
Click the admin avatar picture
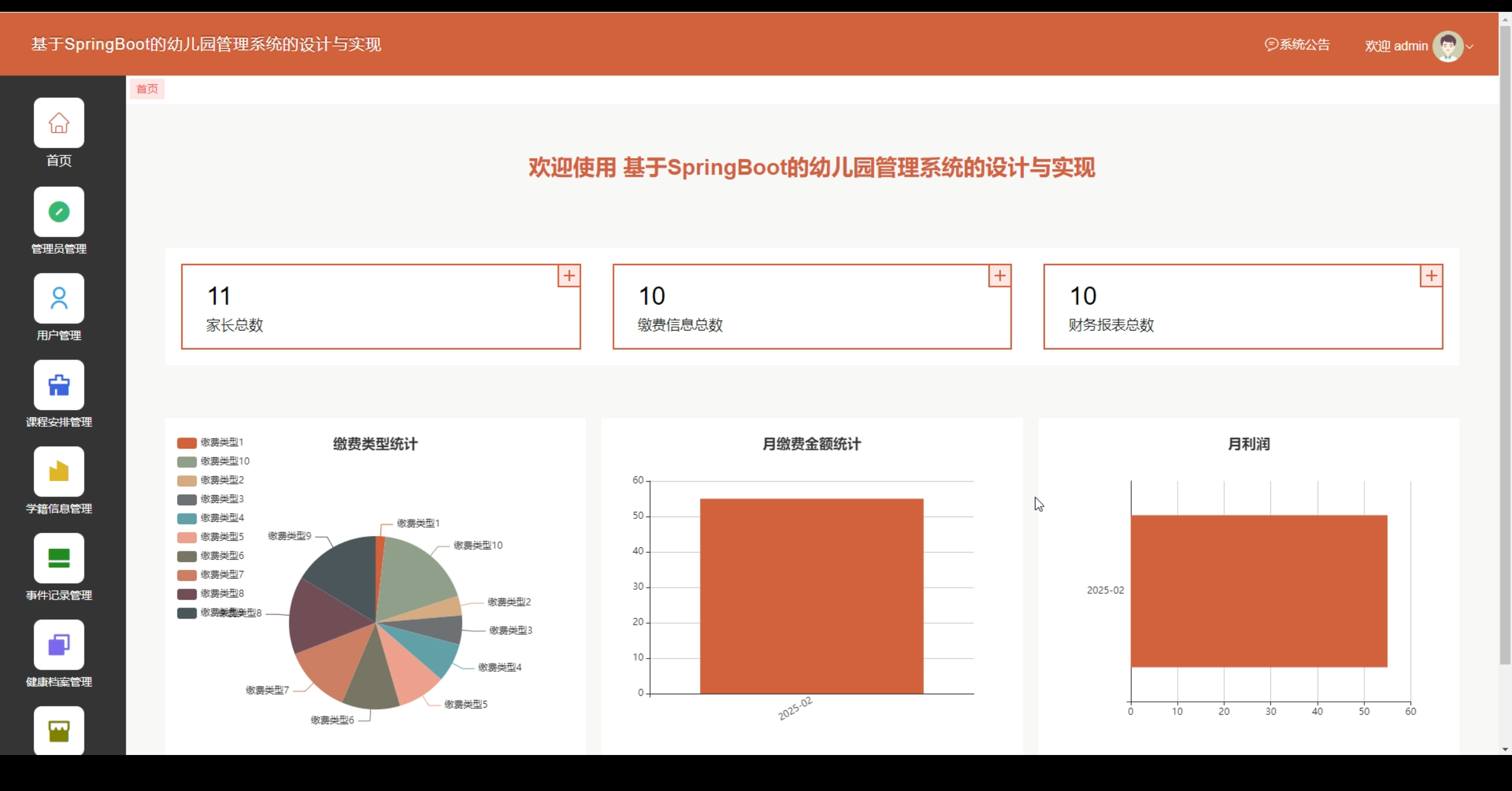click(x=1447, y=46)
